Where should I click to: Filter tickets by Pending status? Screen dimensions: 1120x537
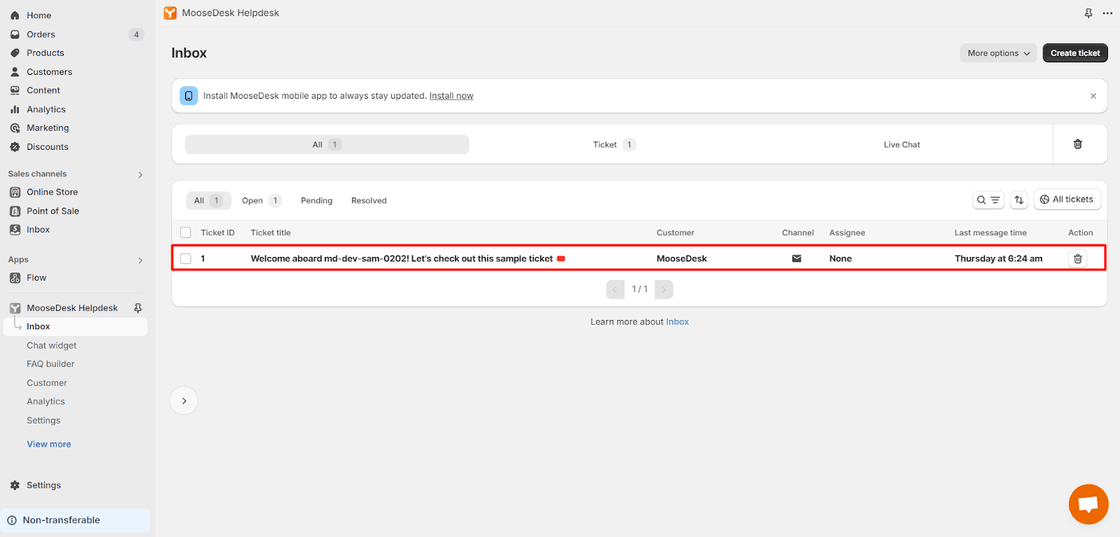(x=316, y=201)
